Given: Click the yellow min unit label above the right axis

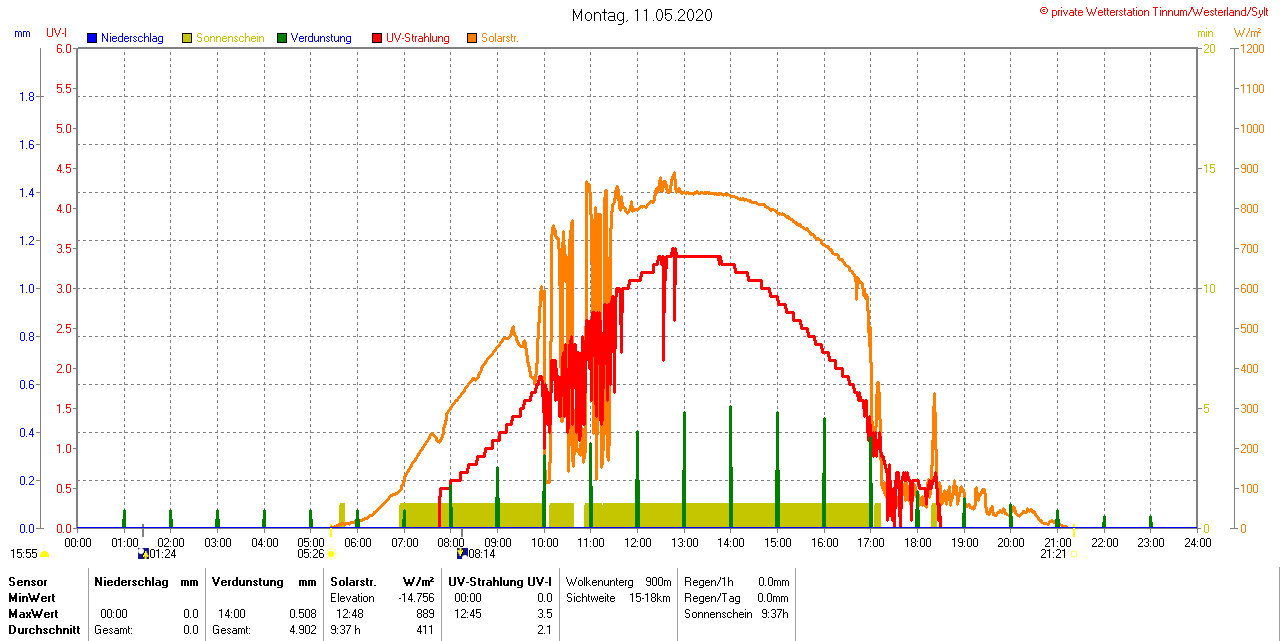Looking at the screenshot, I should (x=1206, y=33).
